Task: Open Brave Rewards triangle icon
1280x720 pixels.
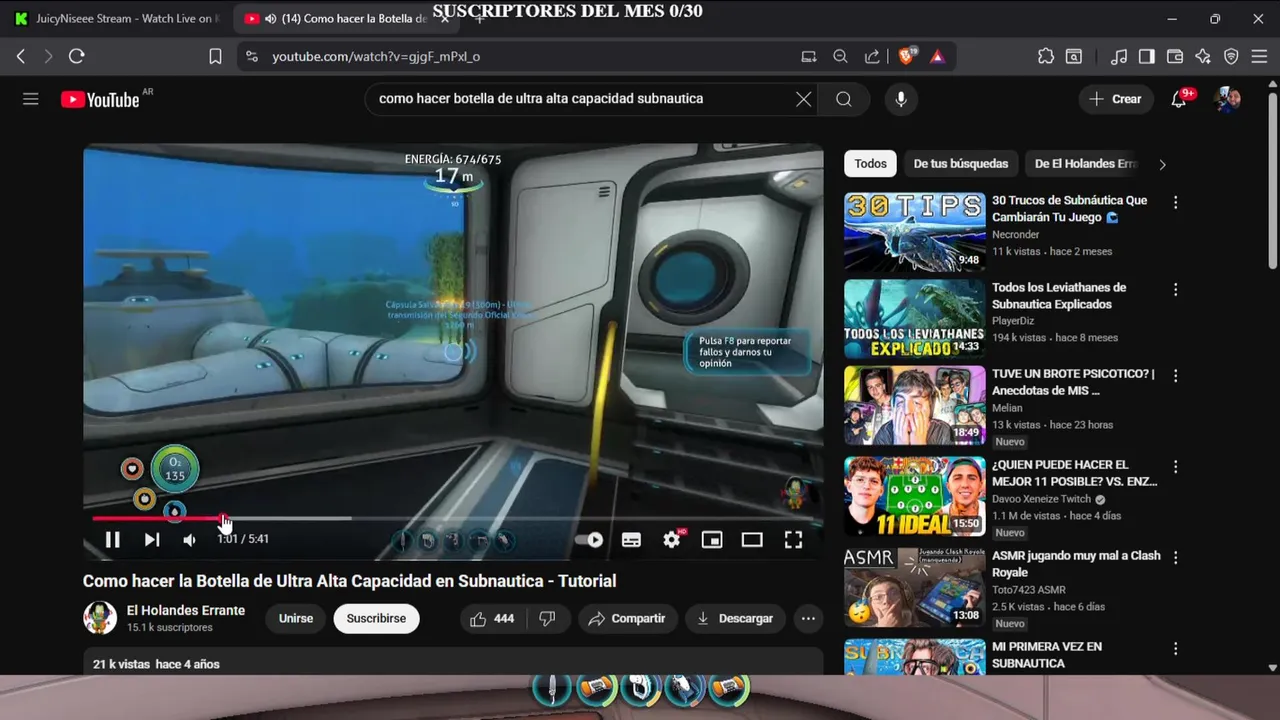Action: (x=937, y=57)
